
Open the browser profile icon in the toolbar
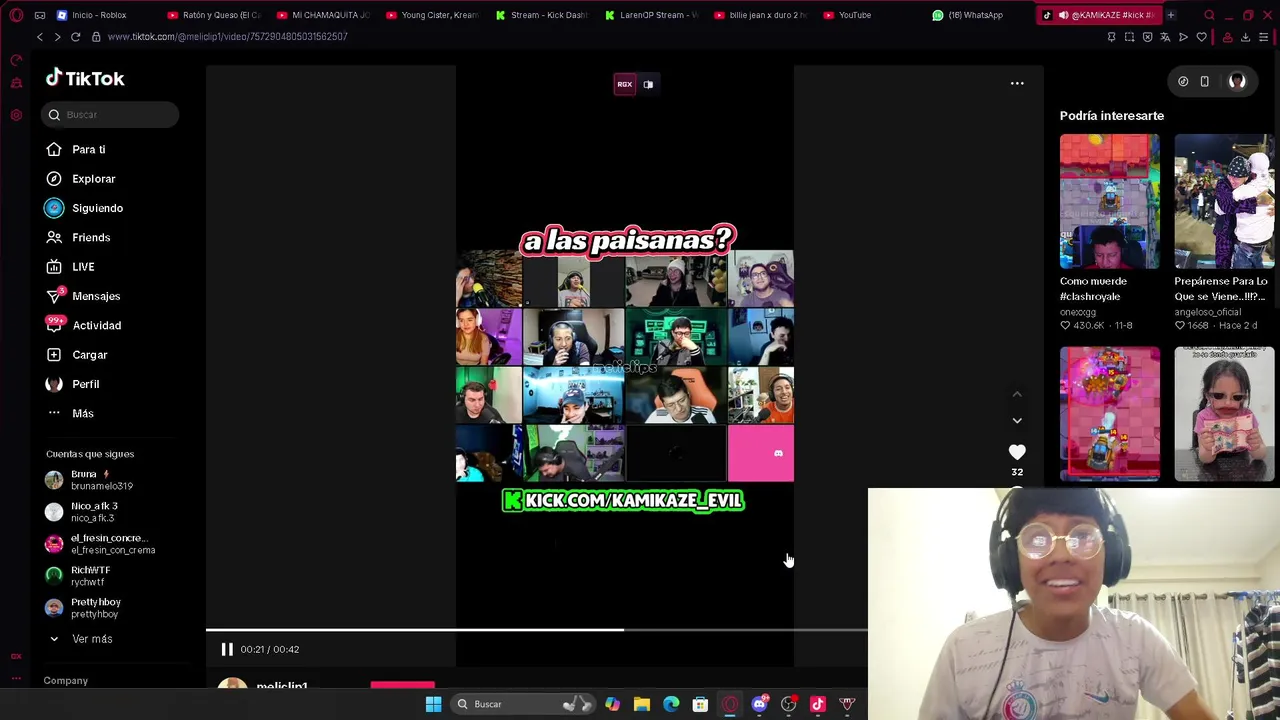[1227, 37]
